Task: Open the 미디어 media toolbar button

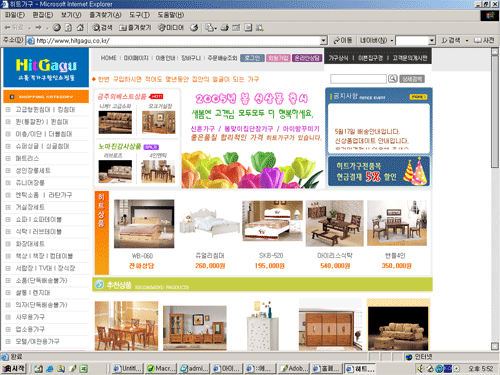Action: (171, 28)
